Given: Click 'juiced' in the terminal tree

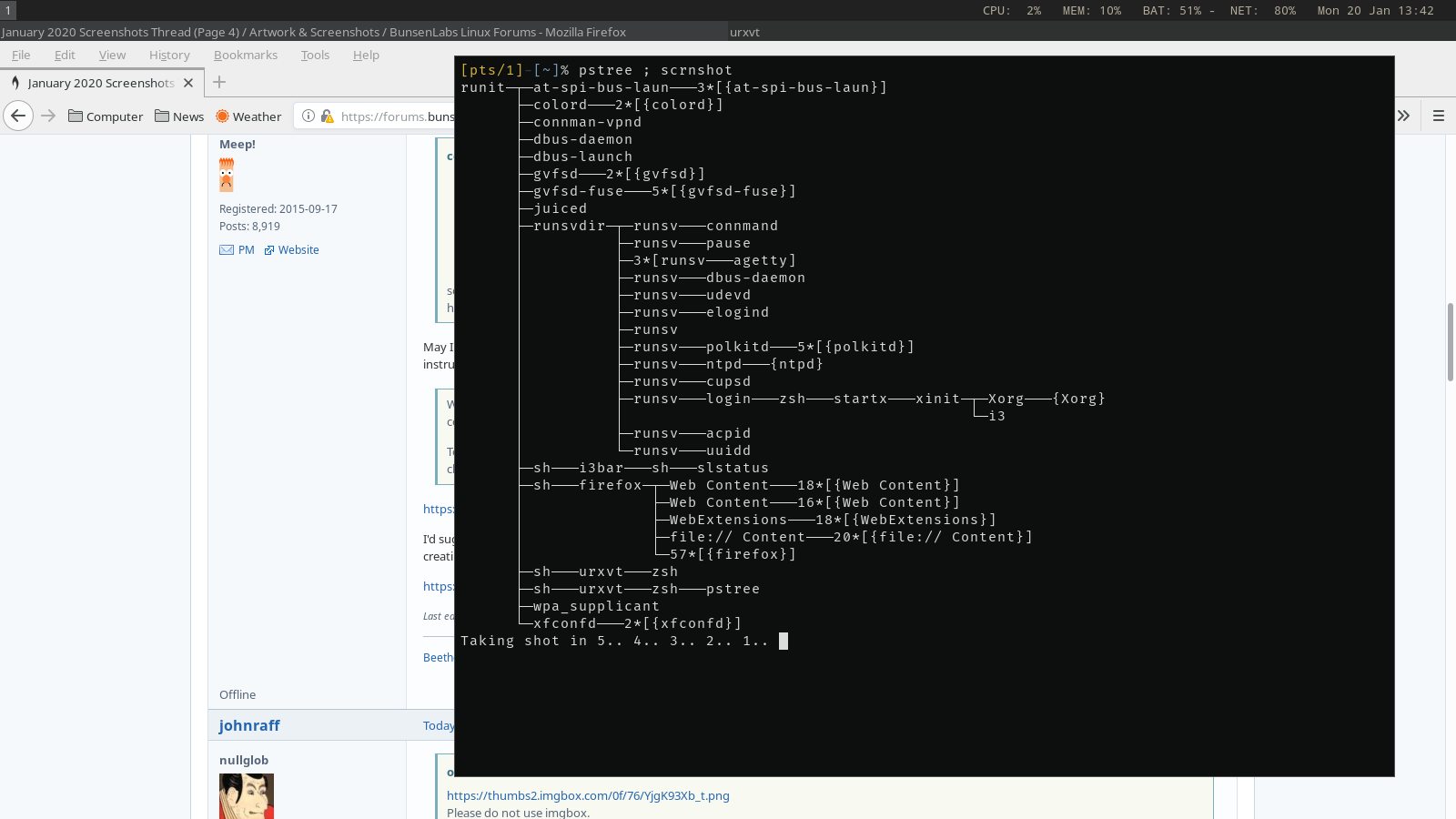Looking at the screenshot, I should click(x=560, y=208).
